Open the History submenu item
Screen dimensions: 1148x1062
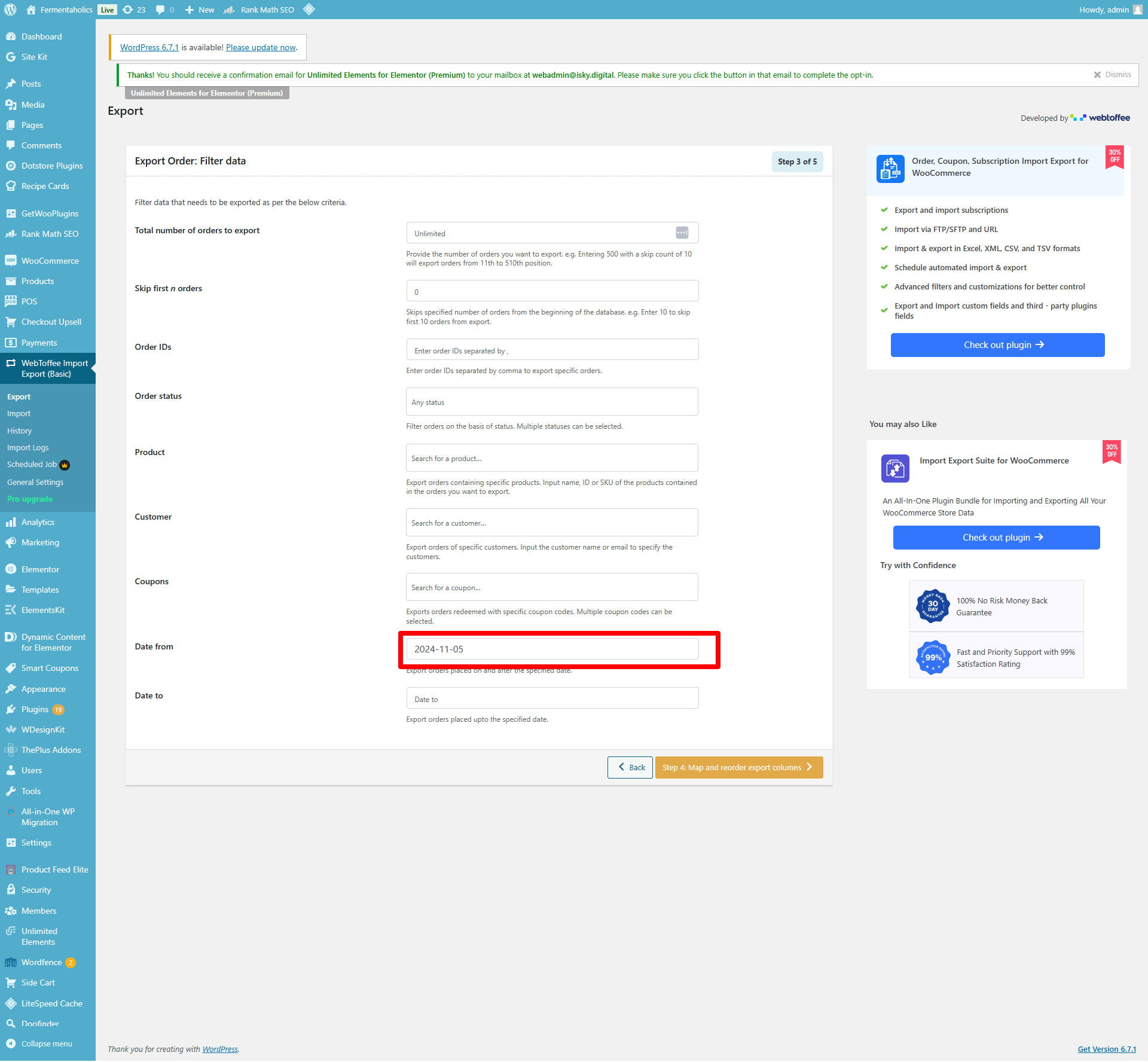[19, 431]
